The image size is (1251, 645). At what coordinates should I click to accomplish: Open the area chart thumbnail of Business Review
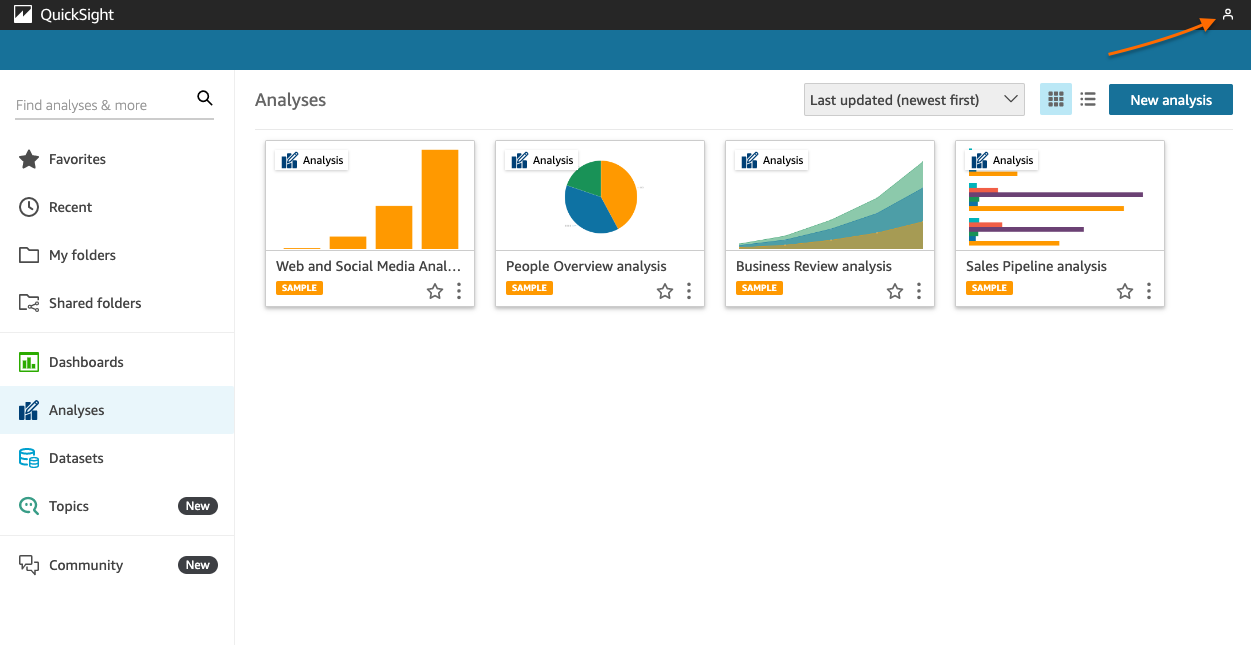(x=830, y=196)
